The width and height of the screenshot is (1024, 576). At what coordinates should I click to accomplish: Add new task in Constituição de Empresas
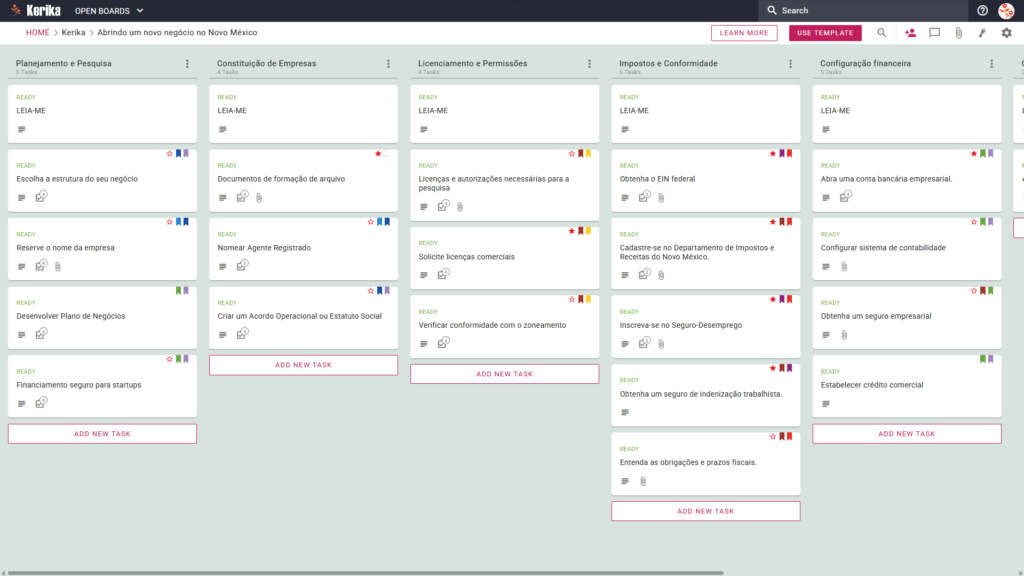coord(304,365)
